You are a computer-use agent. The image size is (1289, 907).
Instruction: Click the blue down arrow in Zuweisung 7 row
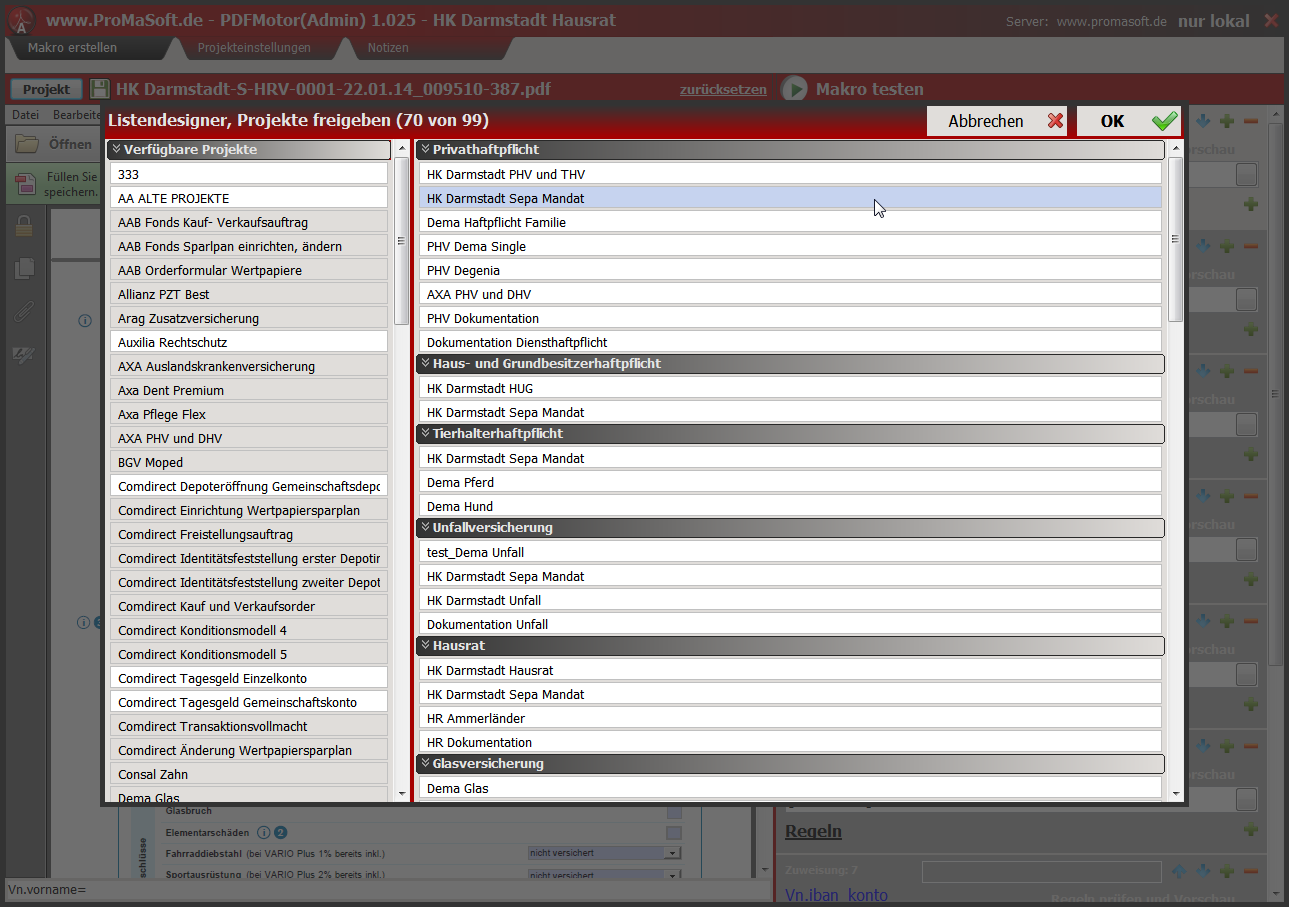point(1203,872)
